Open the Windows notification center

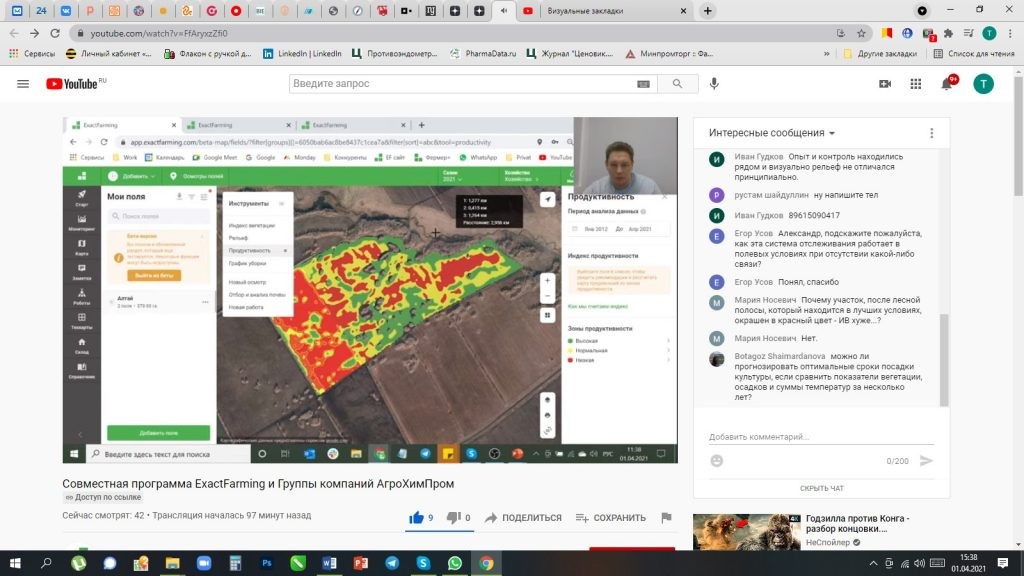coord(1003,563)
